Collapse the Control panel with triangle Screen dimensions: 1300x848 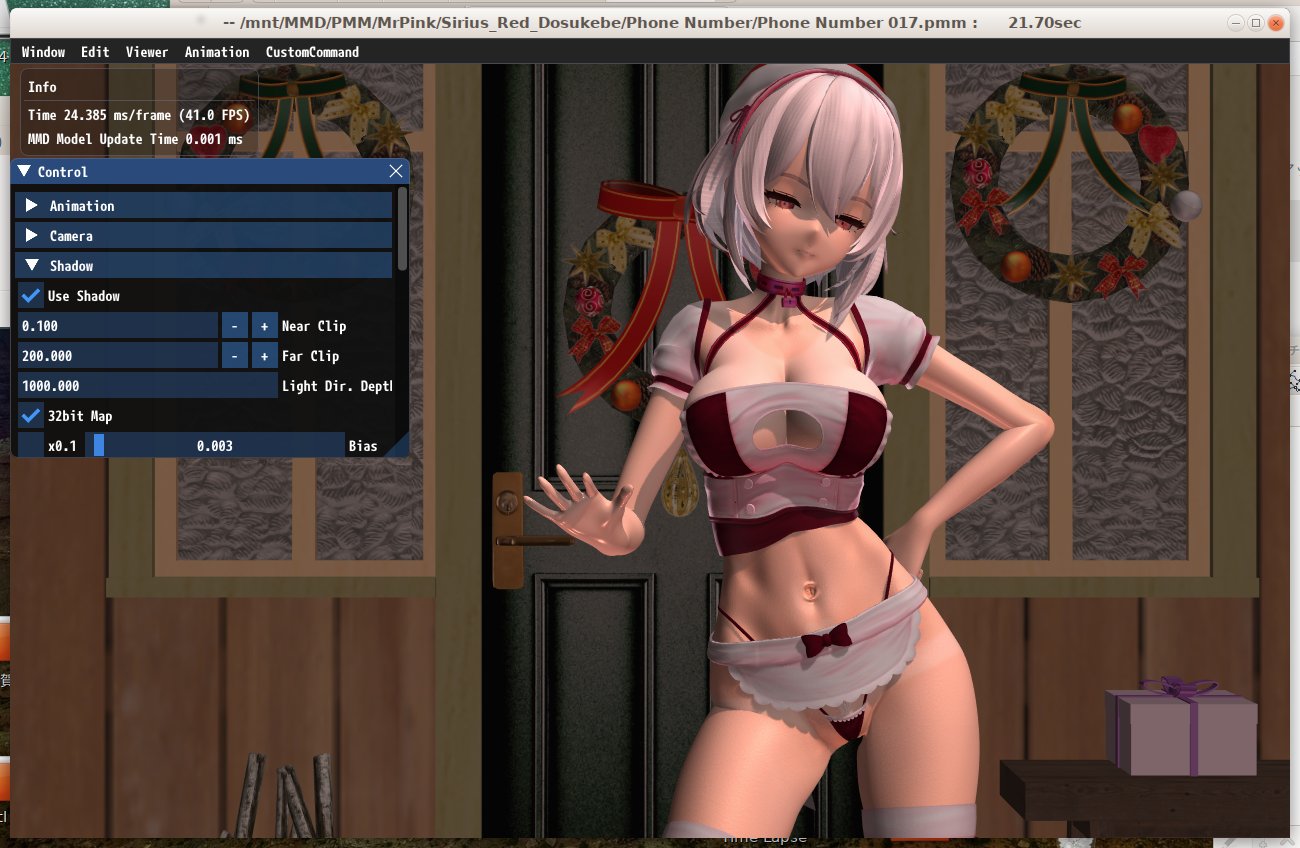24,172
